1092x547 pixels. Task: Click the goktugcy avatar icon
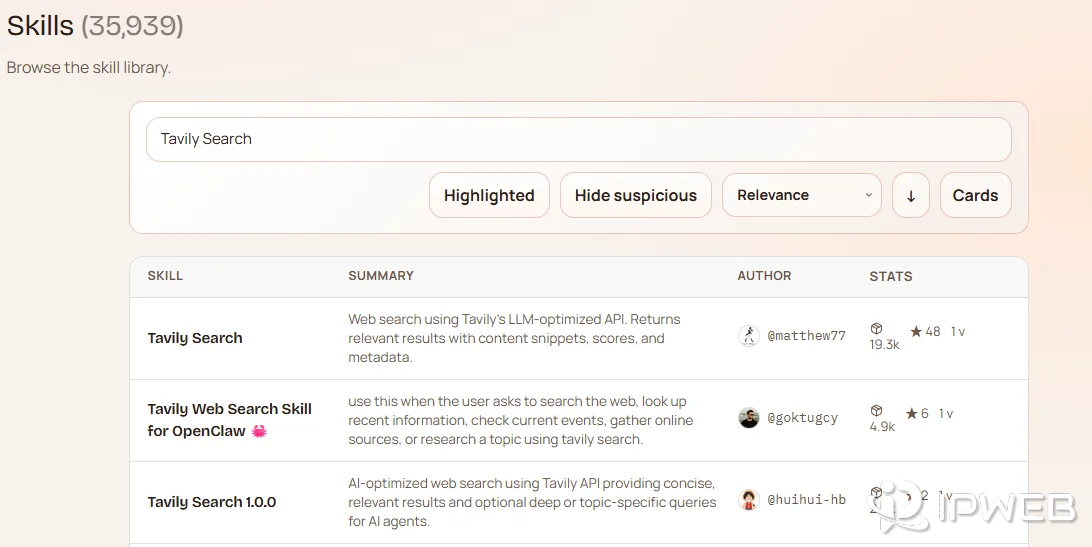(x=749, y=418)
